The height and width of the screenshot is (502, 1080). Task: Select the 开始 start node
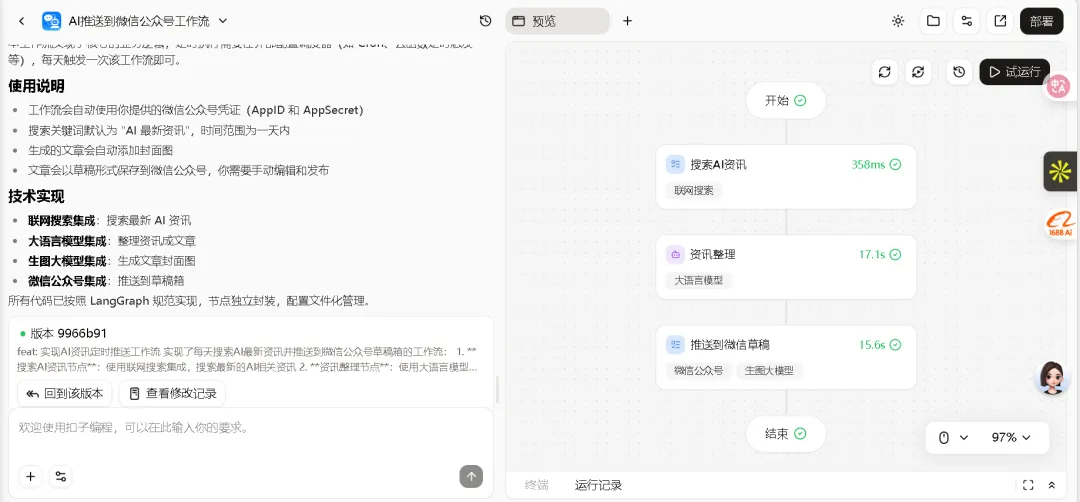(786, 101)
